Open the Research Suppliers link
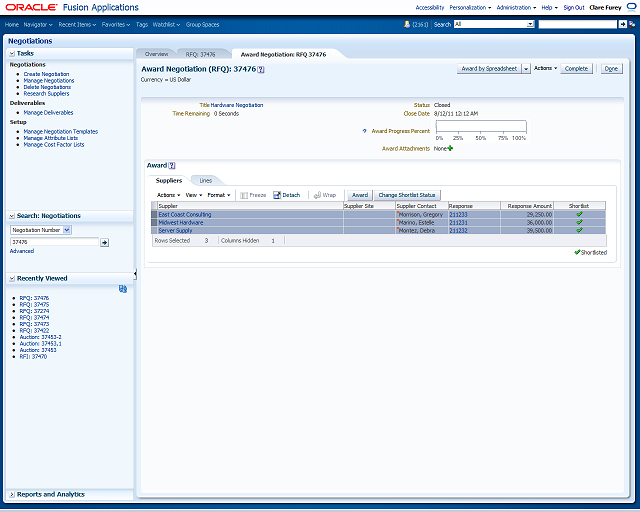This screenshot has height=512, width=640. (x=47, y=94)
